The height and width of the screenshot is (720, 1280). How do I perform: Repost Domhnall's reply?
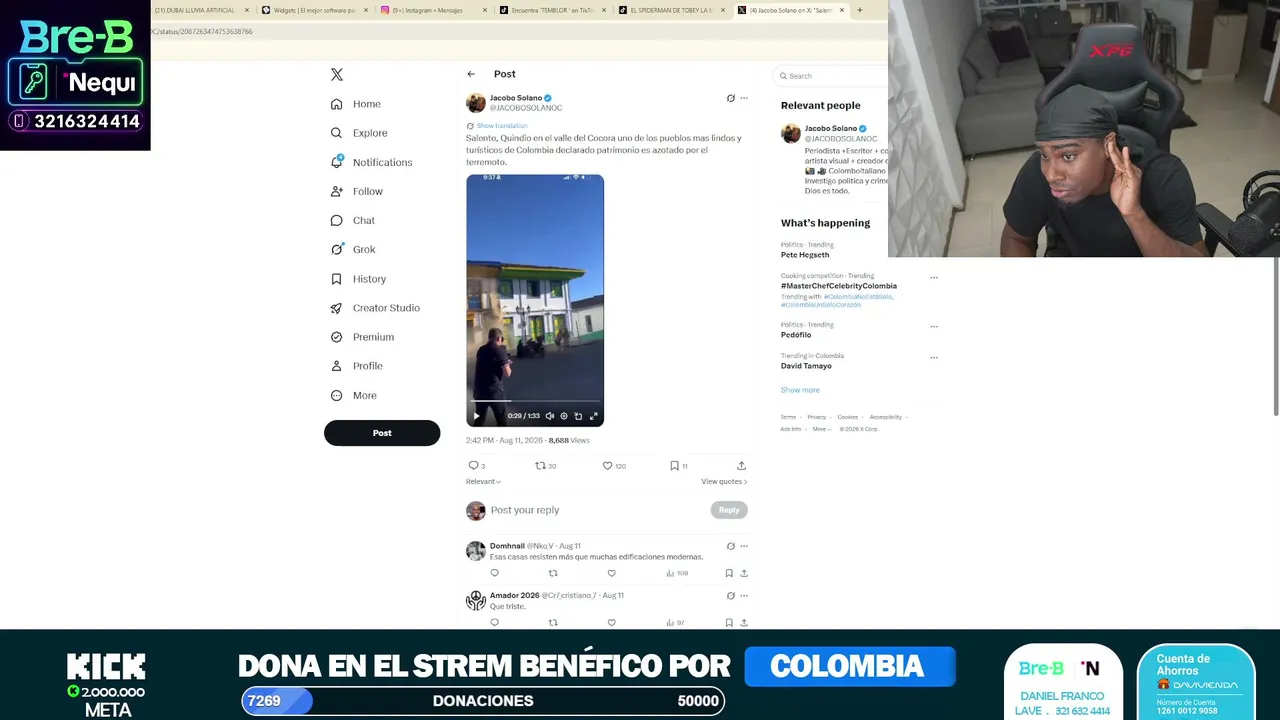click(x=553, y=573)
